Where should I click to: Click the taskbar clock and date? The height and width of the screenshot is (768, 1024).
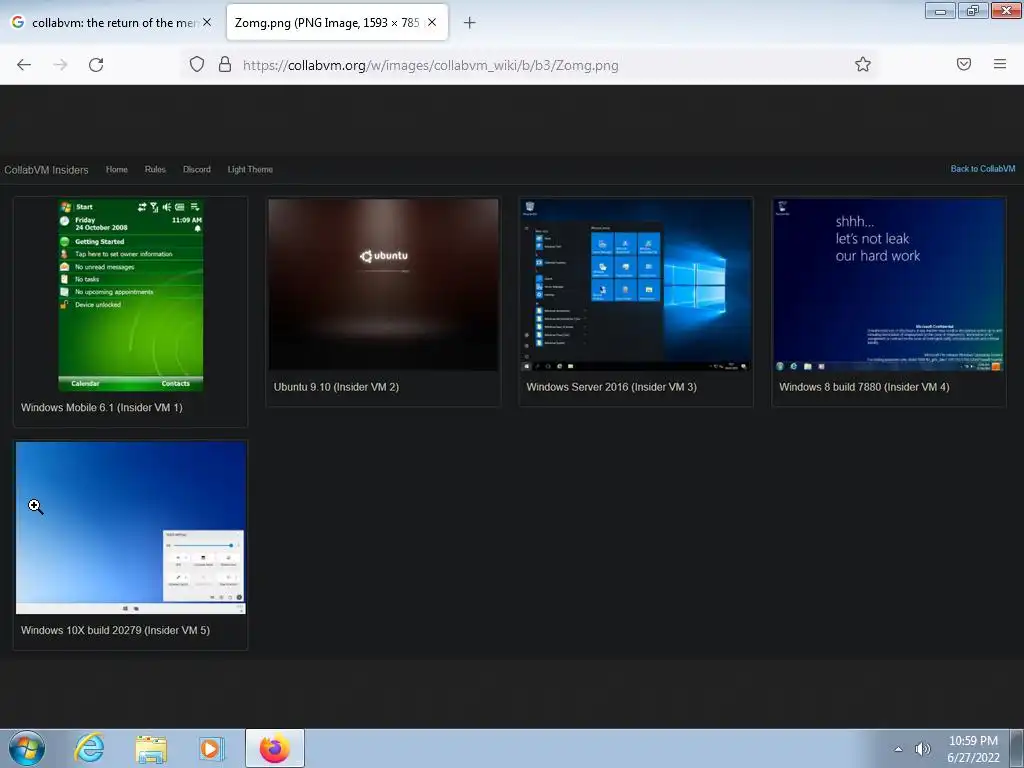[973, 749]
